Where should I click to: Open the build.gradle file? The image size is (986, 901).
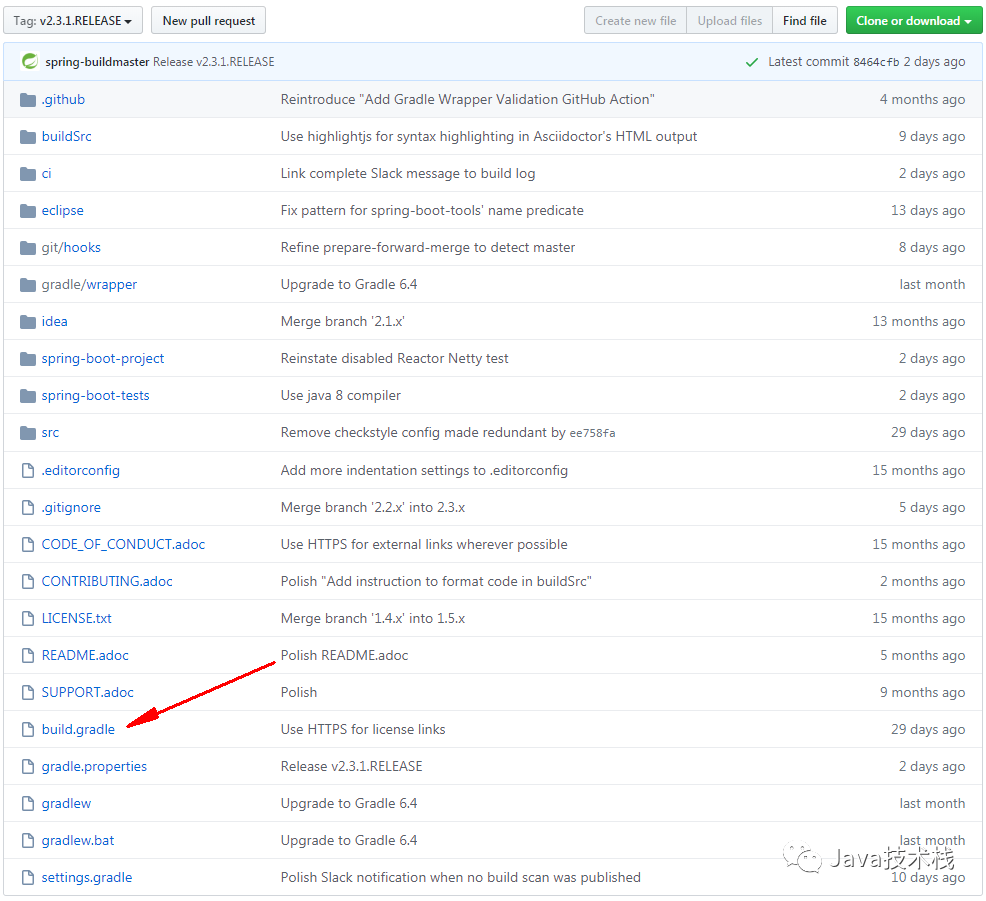pos(77,729)
